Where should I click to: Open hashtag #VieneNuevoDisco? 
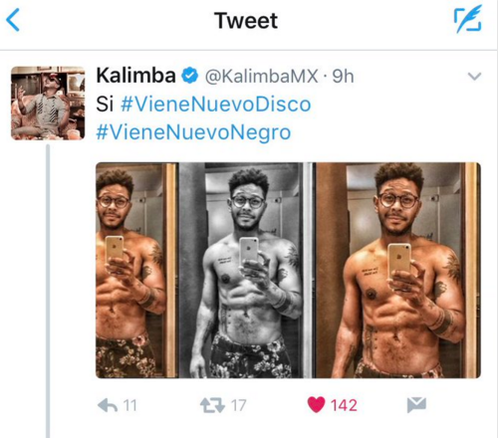(x=216, y=104)
